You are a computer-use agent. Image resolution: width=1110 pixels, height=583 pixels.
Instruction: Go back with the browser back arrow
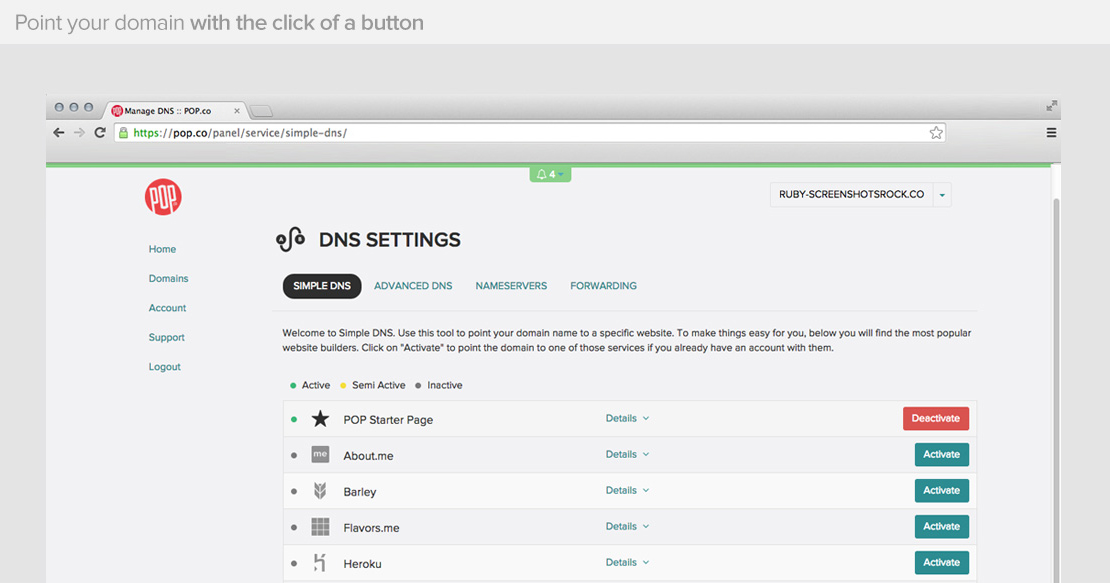click(59, 132)
